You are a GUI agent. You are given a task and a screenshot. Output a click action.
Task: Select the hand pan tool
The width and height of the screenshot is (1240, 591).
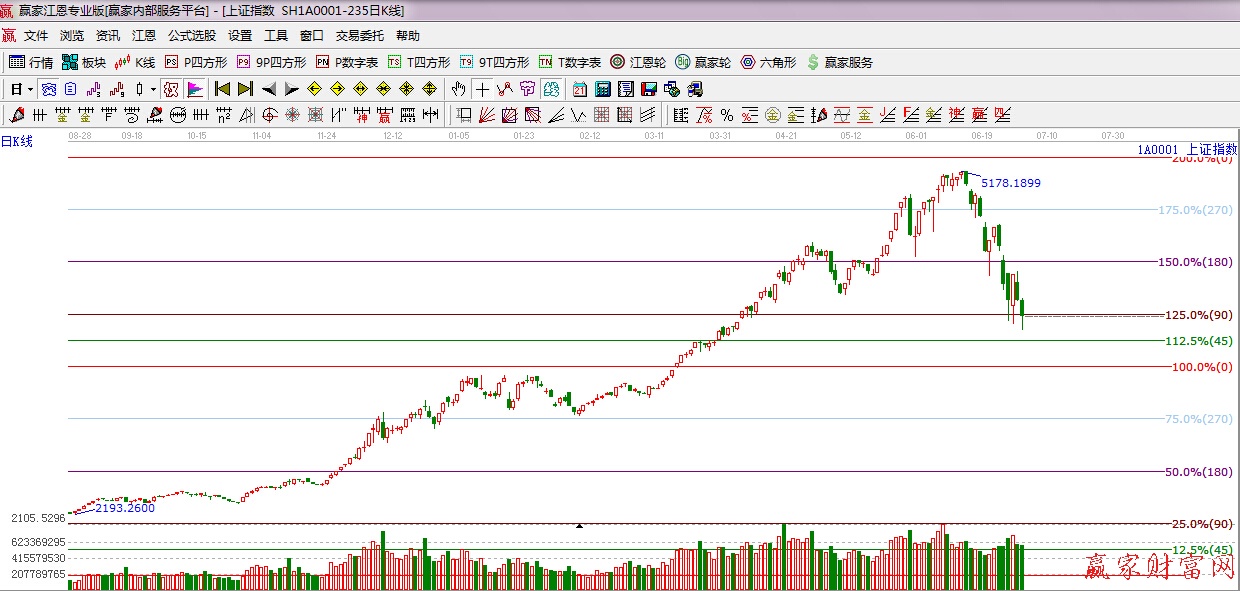pyautogui.click(x=459, y=89)
